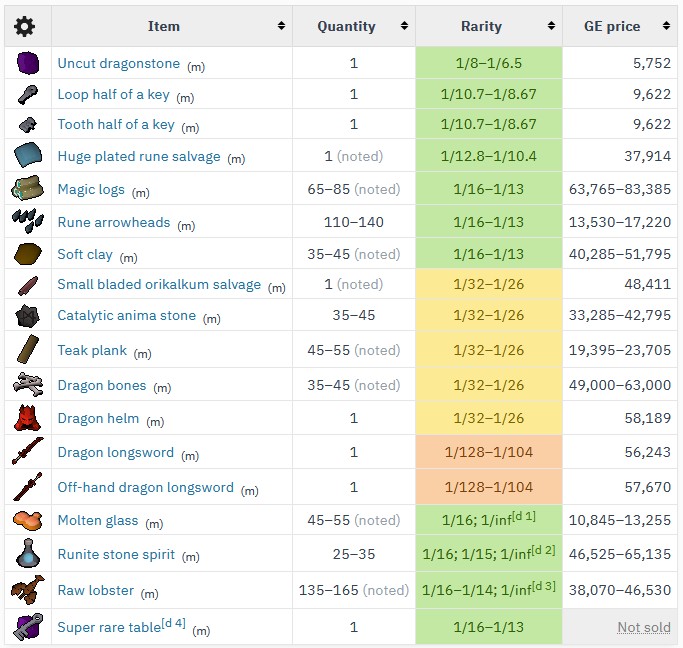The height and width of the screenshot is (648, 683).
Task: Click the Molten glass item icon
Action: point(27,520)
